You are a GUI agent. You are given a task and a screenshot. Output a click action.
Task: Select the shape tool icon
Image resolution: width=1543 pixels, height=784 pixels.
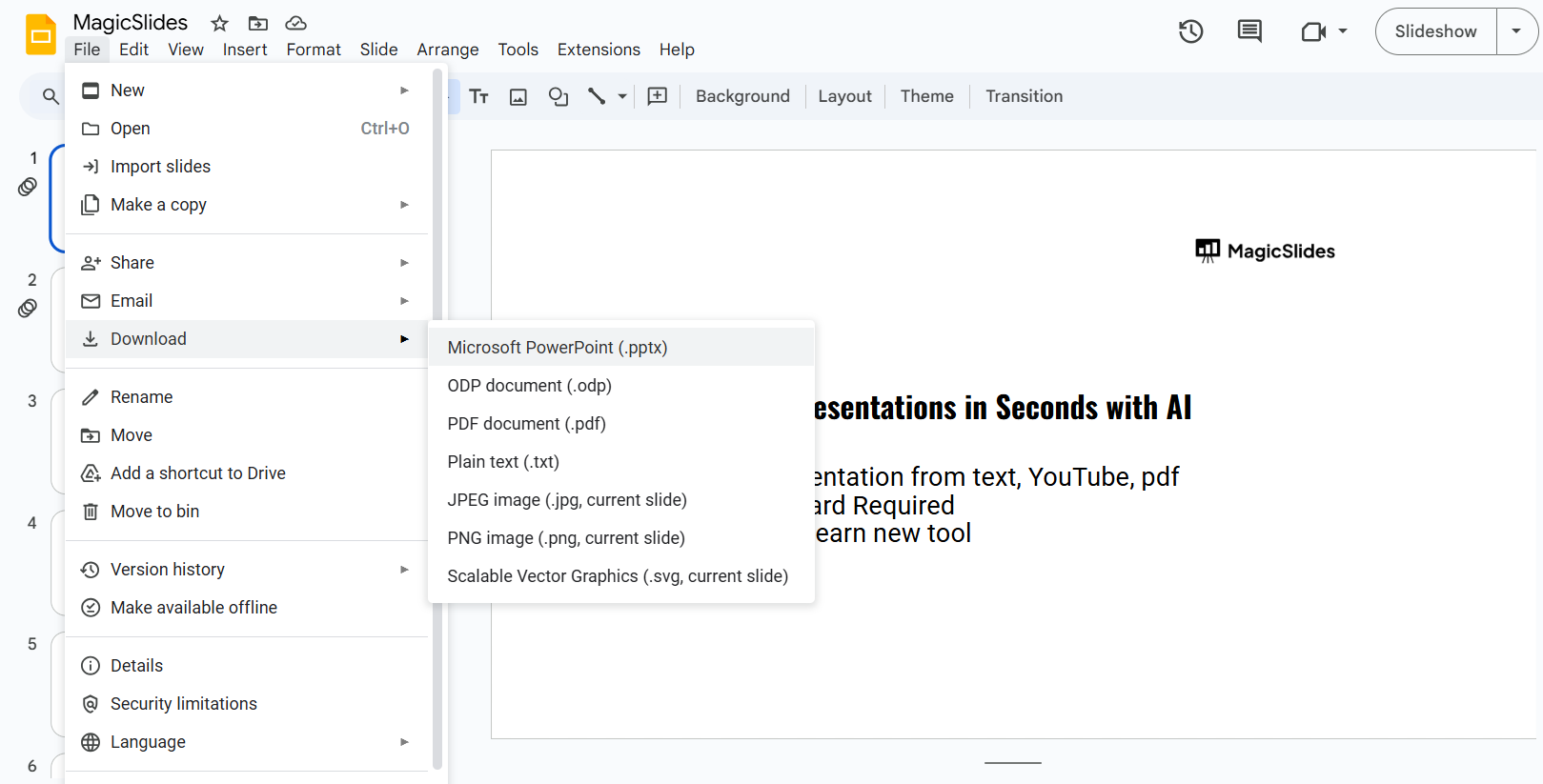pos(558,96)
